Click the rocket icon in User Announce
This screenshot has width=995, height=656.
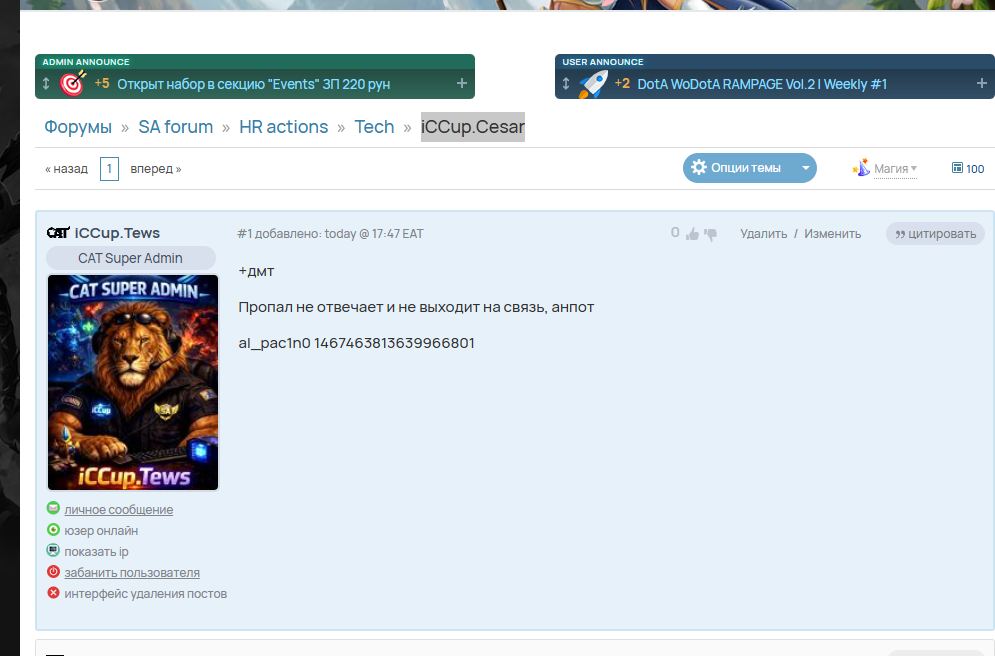tap(593, 84)
